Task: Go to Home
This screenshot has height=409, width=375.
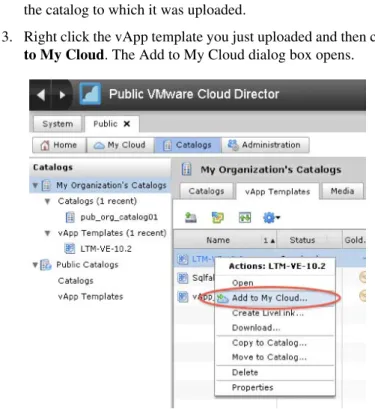Action: [x=59, y=145]
